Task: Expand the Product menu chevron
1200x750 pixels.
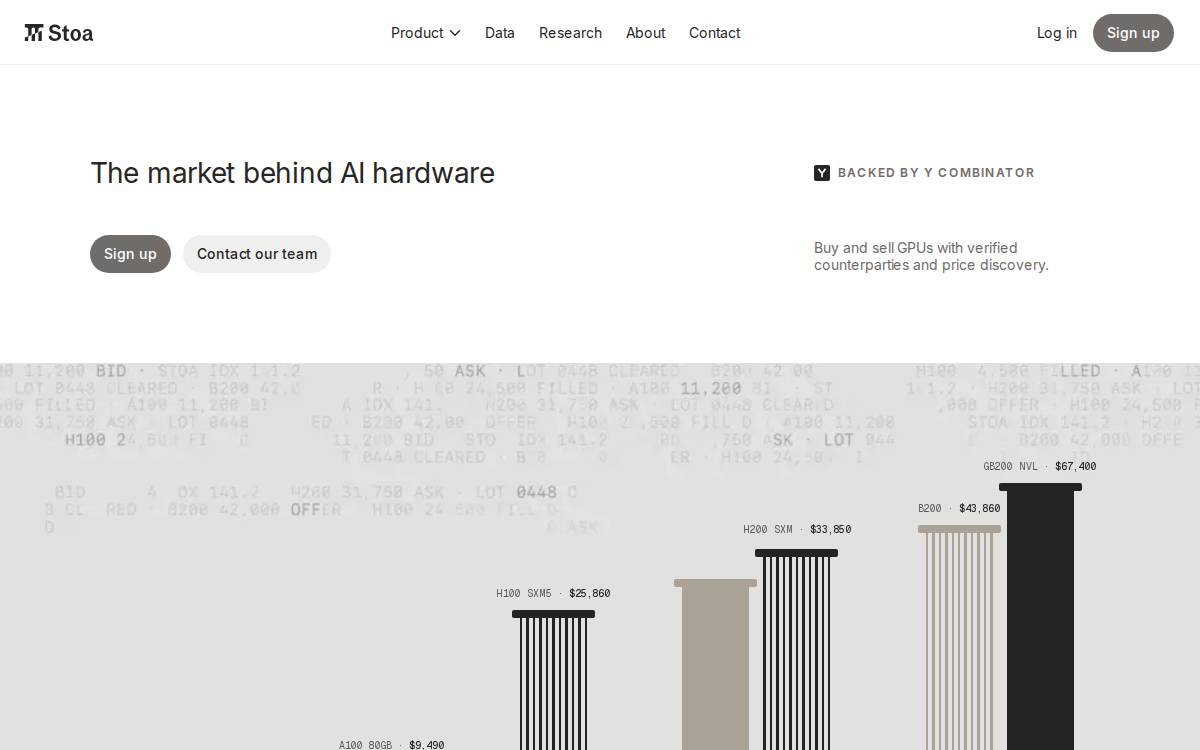Action: (455, 33)
